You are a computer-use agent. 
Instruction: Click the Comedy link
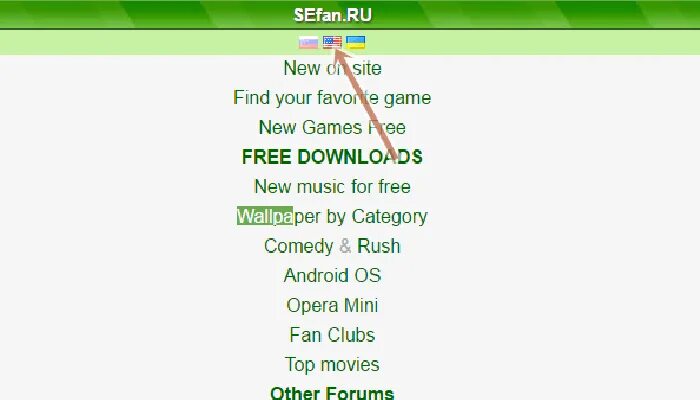298,246
